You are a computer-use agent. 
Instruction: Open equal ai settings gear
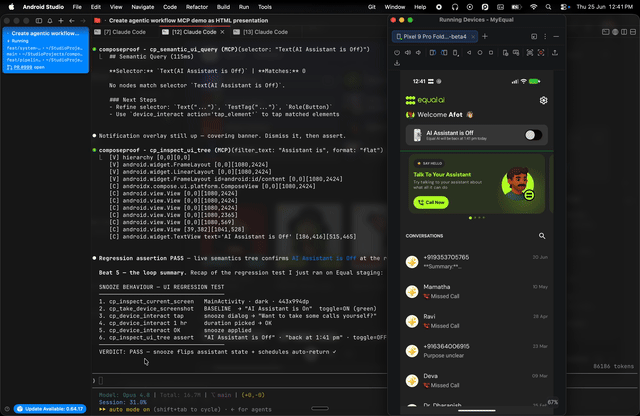[x=543, y=100]
